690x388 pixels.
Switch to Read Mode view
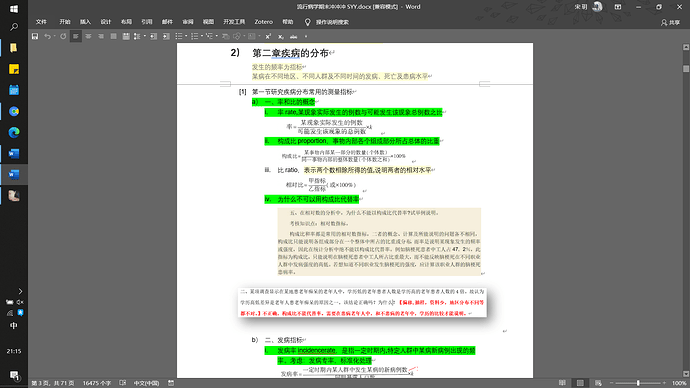562,383
